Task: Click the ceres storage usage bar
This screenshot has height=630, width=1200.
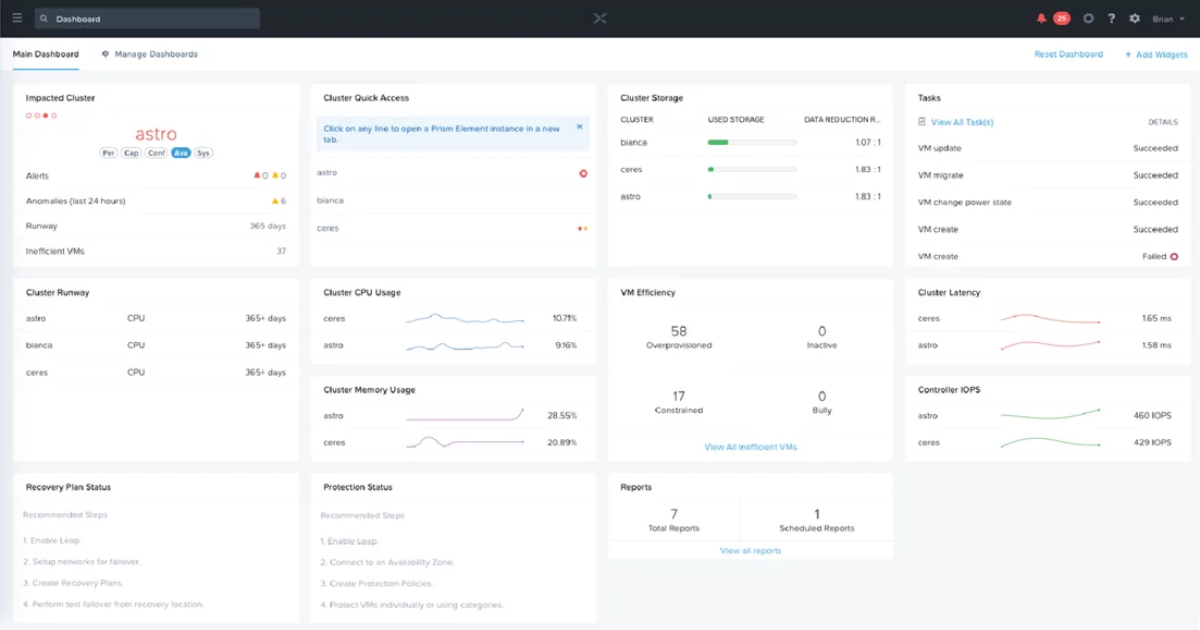Action: click(752, 170)
